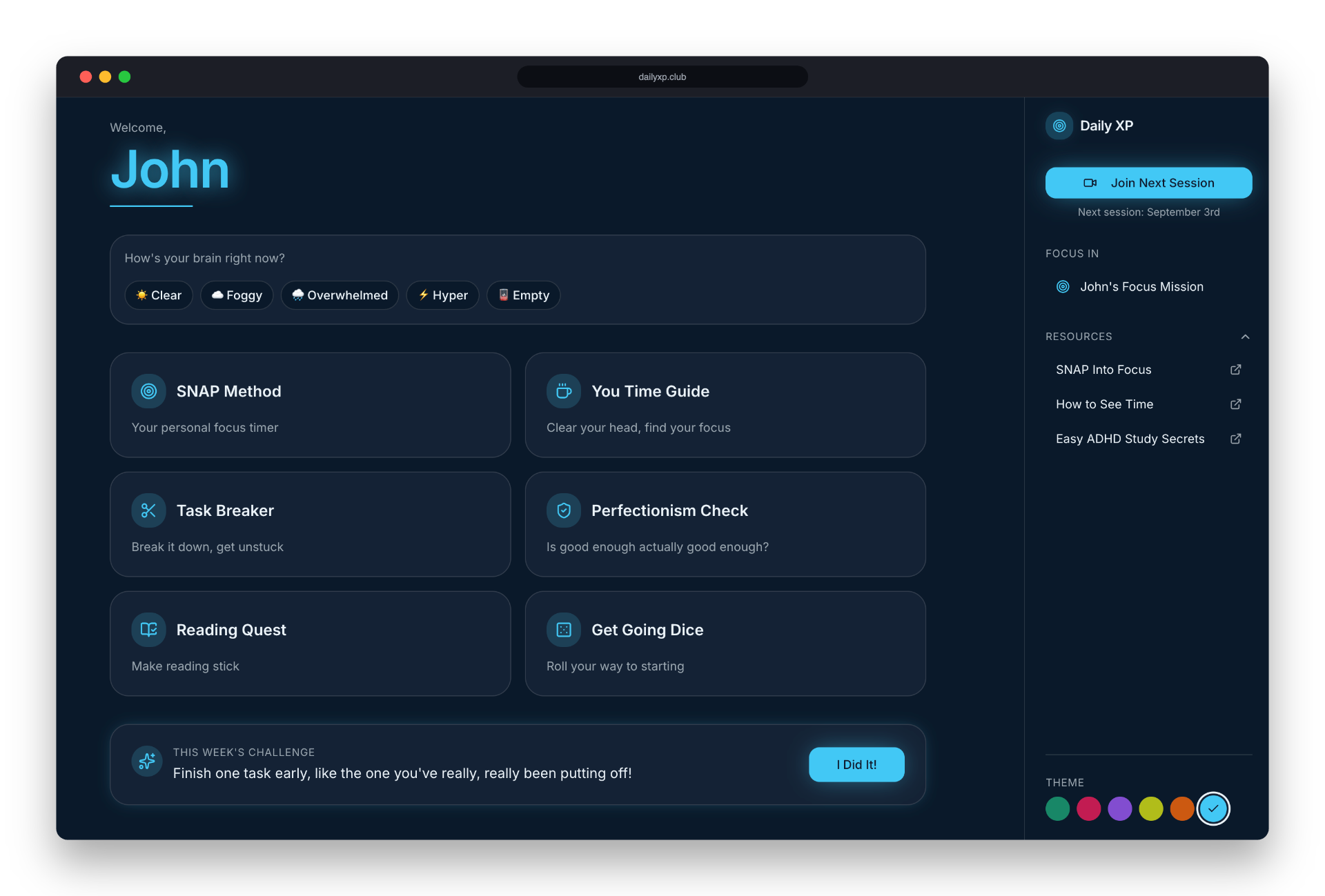Choose the green theme color
Viewport: 1325px width, 896px height.
[1057, 808]
